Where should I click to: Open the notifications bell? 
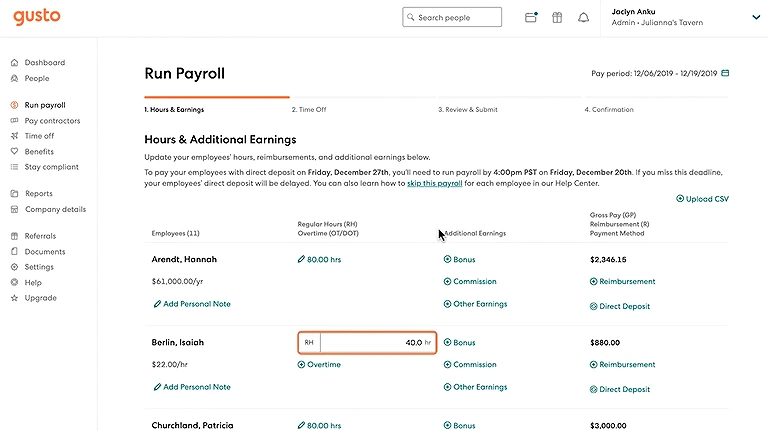click(583, 18)
